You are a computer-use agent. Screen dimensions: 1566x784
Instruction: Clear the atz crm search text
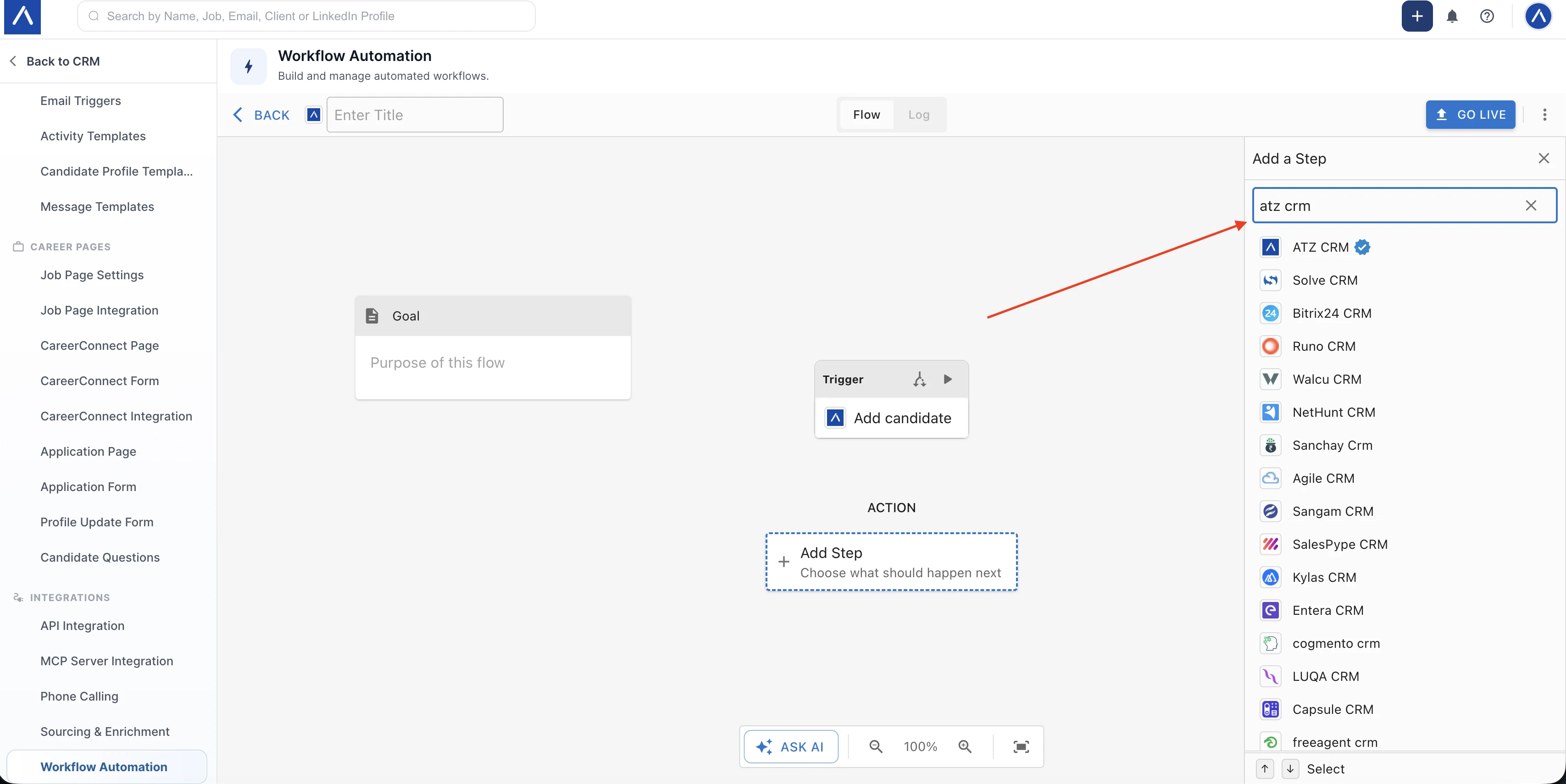click(1530, 206)
